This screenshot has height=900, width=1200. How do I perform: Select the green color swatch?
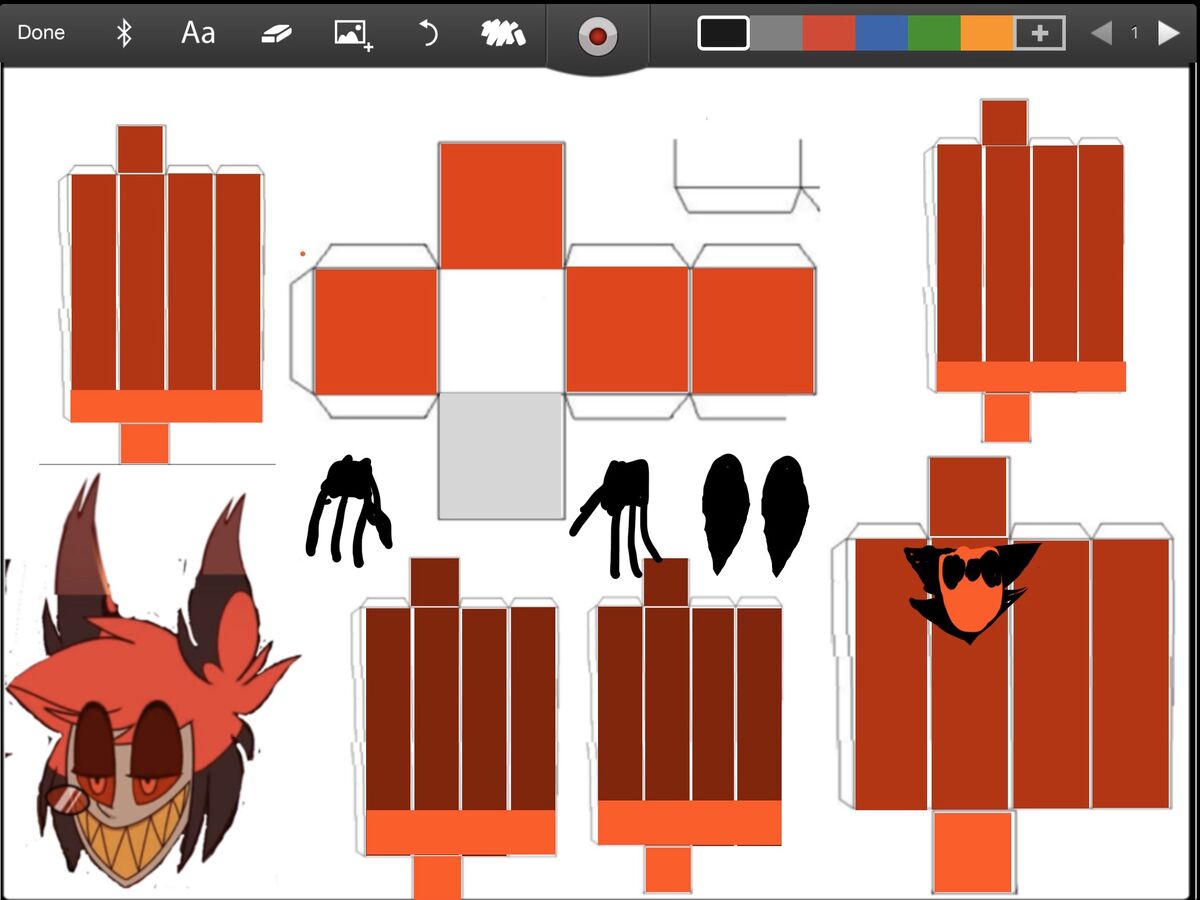click(933, 33)
